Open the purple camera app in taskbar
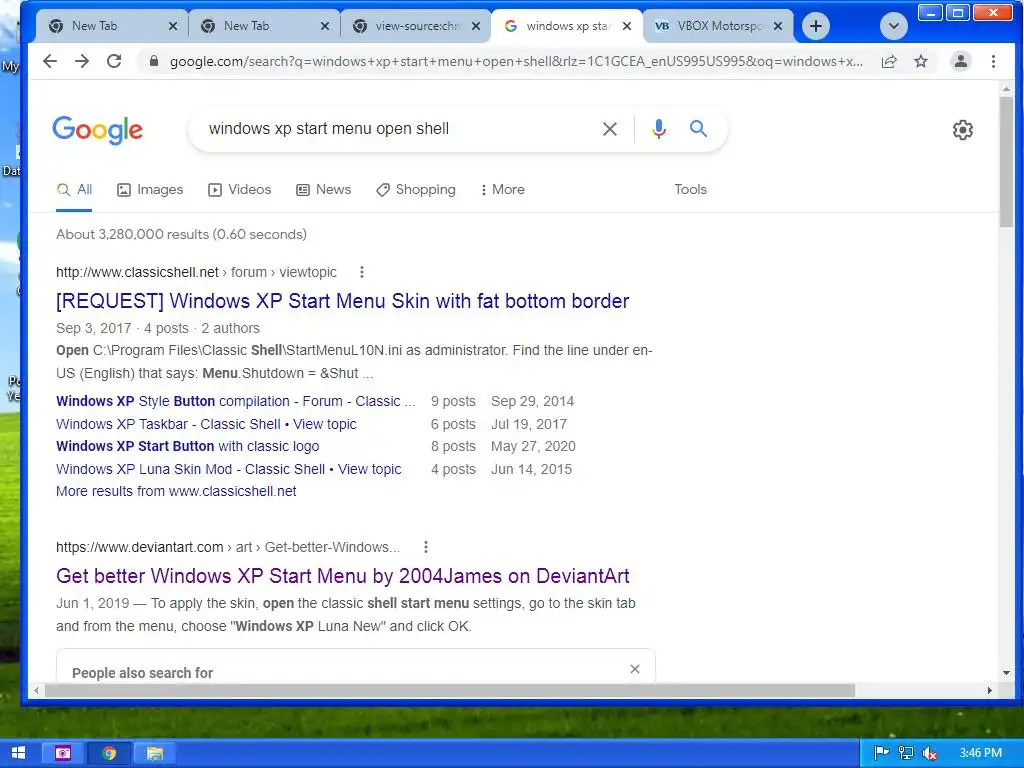The image size is (1024, 768). [63, 753]
